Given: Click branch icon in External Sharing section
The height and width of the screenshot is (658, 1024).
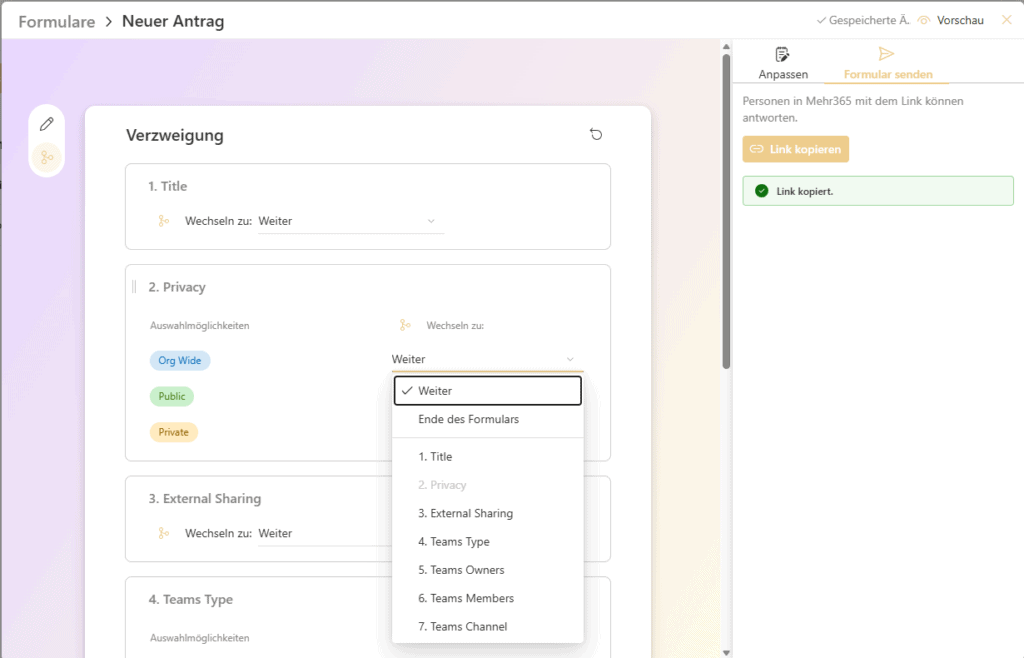Looking at the screenshot, I should click(x=164, y=533).
